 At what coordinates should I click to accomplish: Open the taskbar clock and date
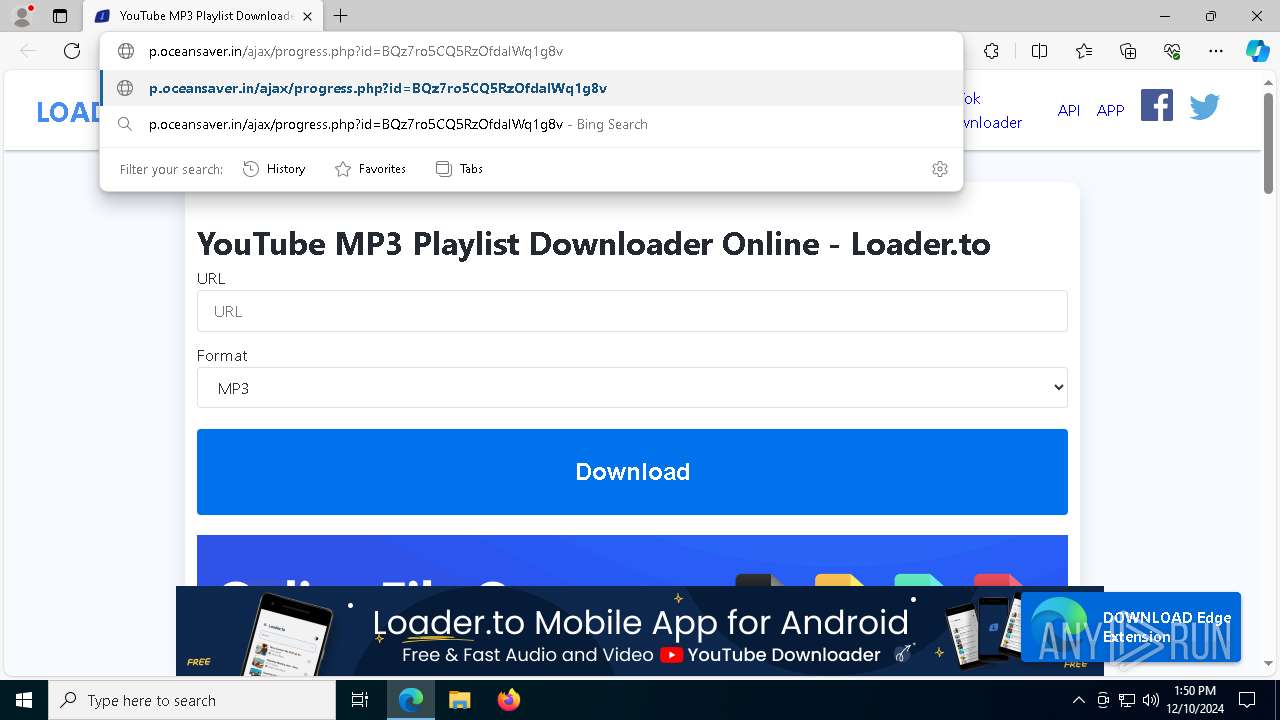coord(1195,700)
